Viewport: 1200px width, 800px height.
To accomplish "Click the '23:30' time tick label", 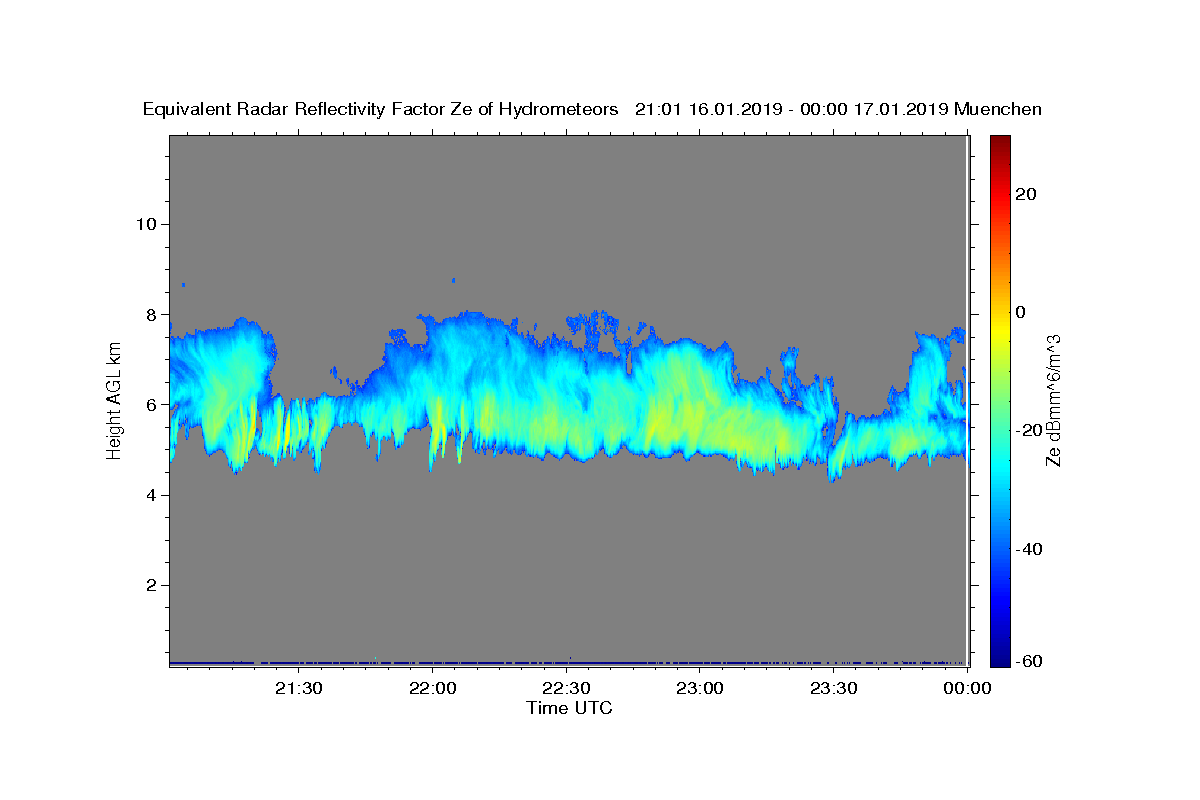I will 834,689.
